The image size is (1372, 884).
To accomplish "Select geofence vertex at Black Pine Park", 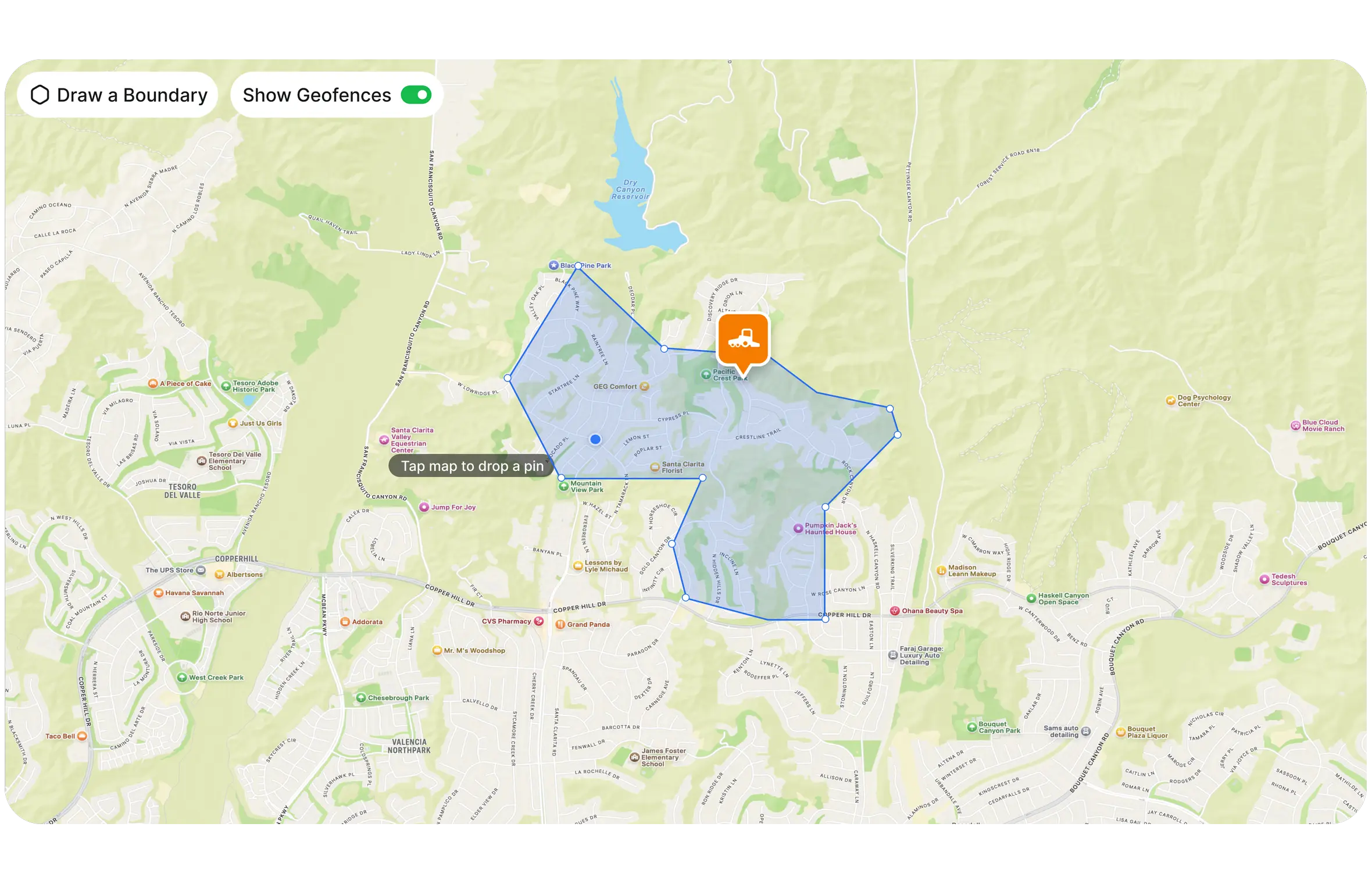I will [x=578, y=266].
